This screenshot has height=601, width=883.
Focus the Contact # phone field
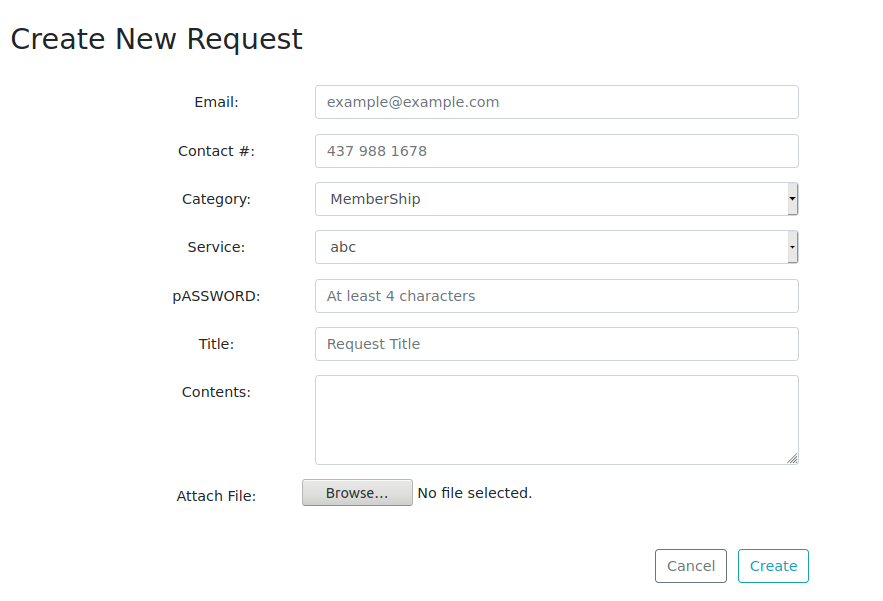coord(556,151)
